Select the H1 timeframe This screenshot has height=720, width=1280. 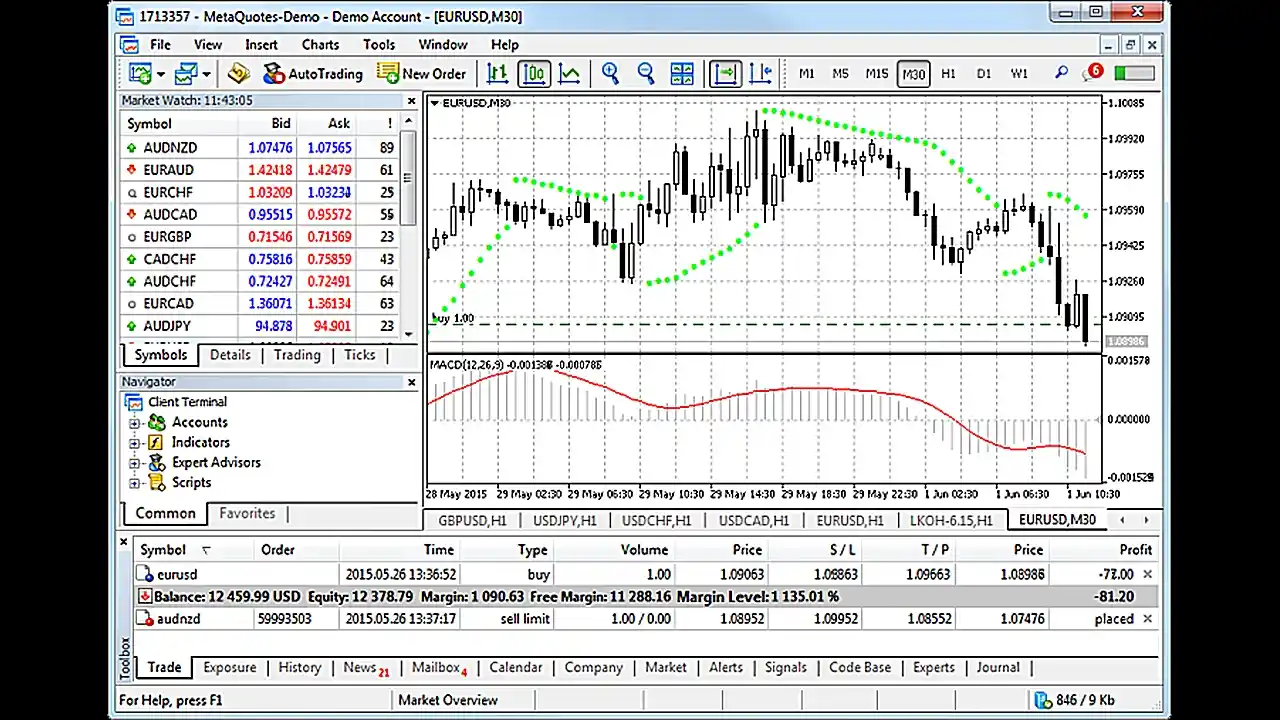tap(948, 74)
